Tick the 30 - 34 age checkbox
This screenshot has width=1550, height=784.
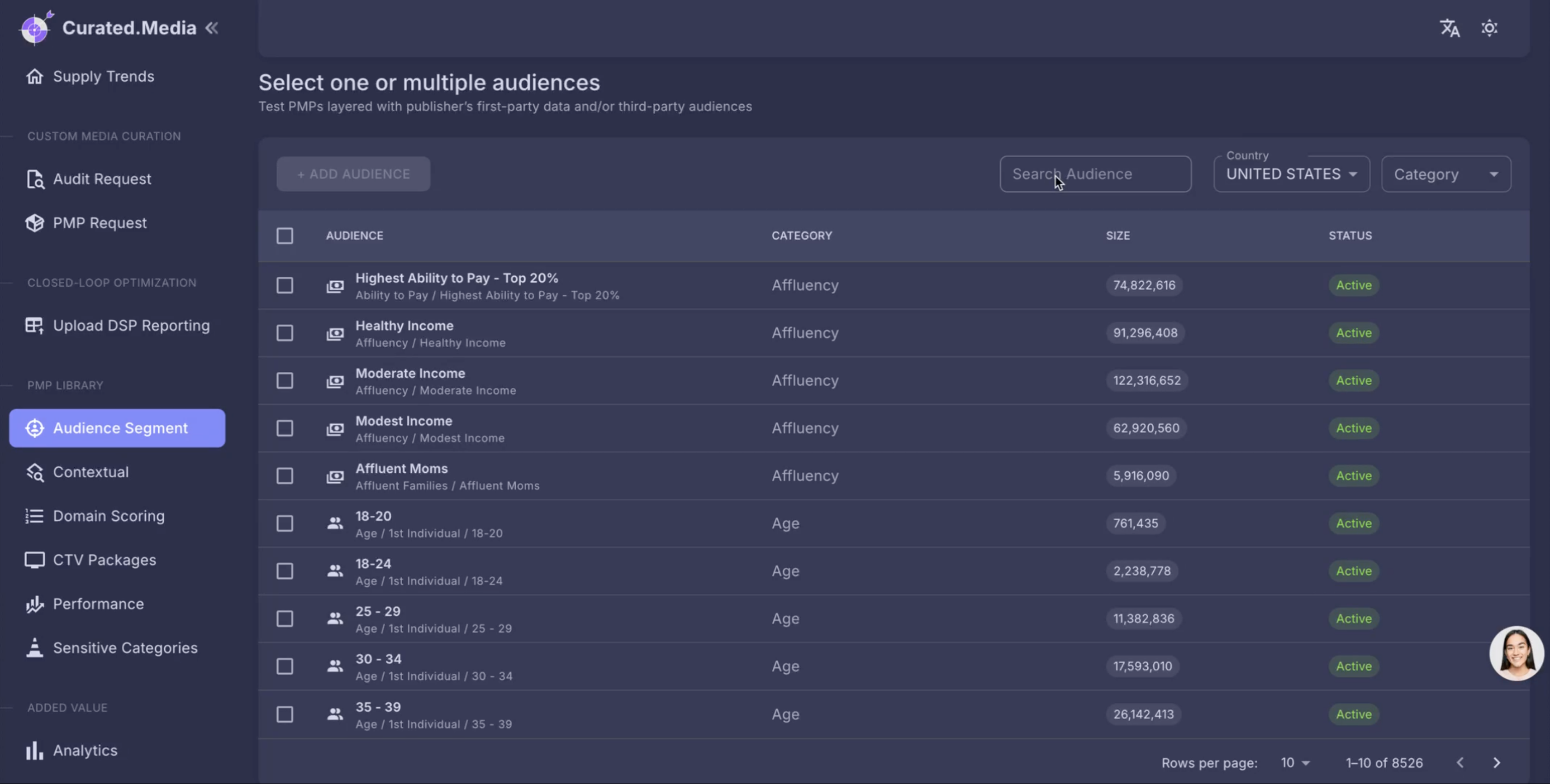[285, 667]
